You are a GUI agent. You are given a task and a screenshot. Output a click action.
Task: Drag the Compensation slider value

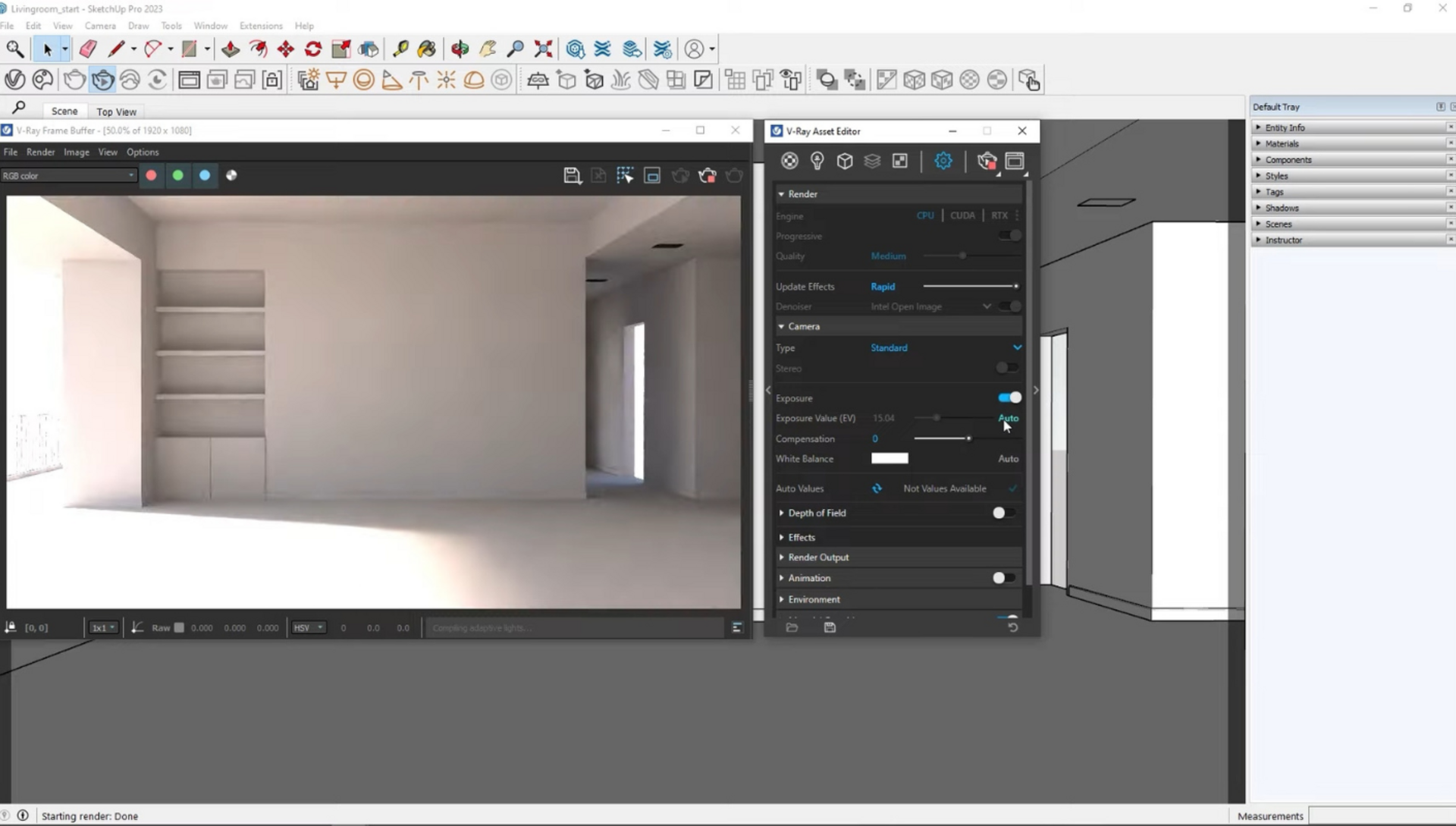tap(969, 438)
